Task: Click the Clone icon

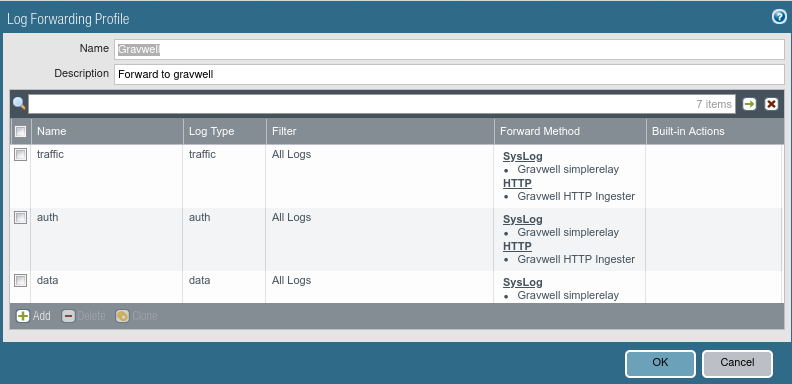Action: click(x=122, y=316)
